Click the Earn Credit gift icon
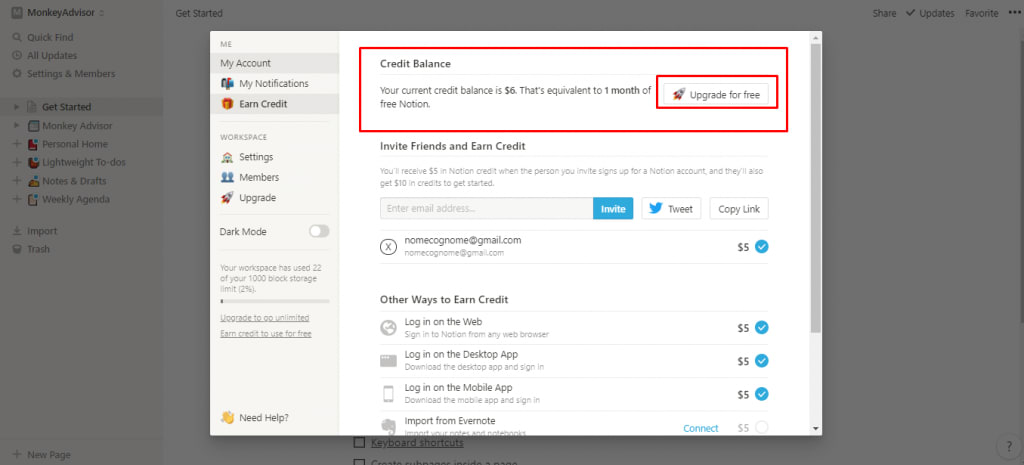 coord(227,104)
